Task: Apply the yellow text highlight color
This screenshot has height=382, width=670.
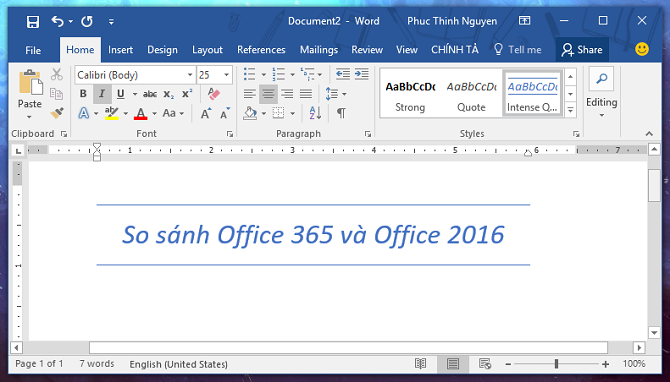Action: [112, 113]
